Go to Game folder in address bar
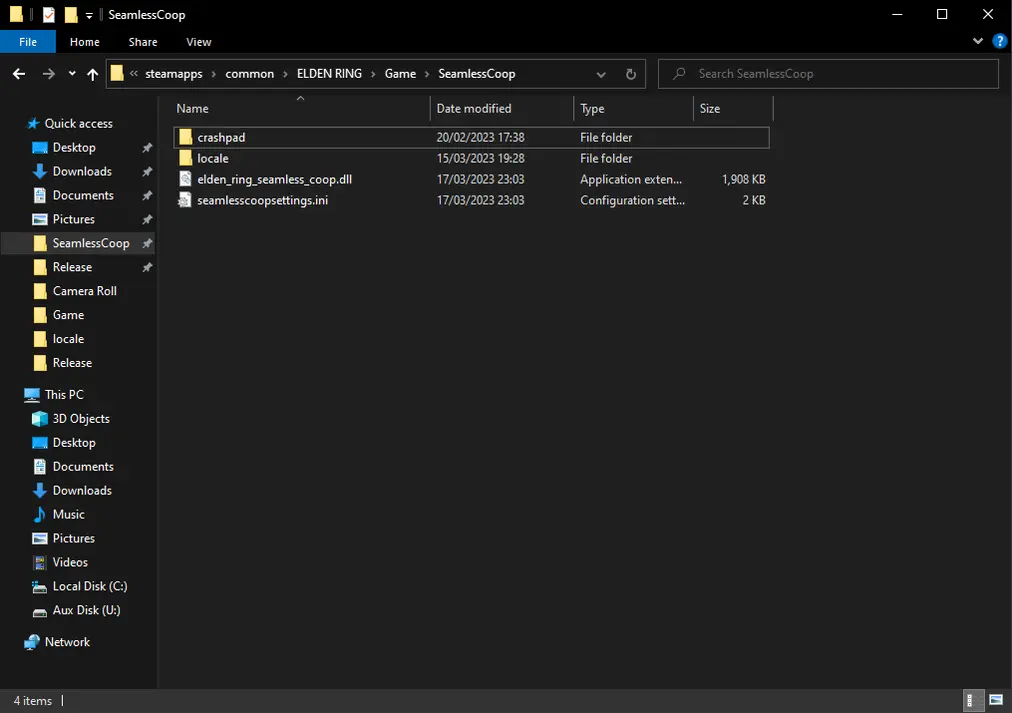Screen dimensions: 1012x713 pos(400,74)
